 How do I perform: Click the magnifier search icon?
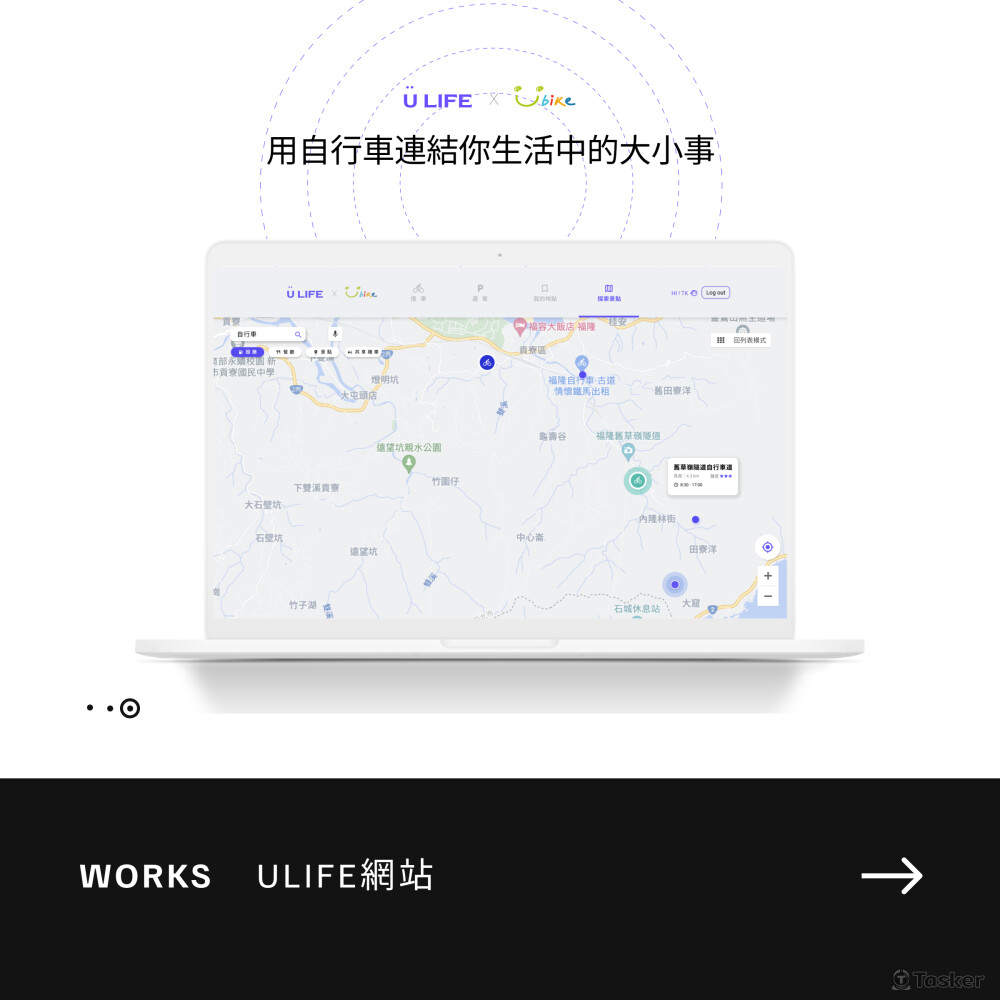[x=298, y=334]
